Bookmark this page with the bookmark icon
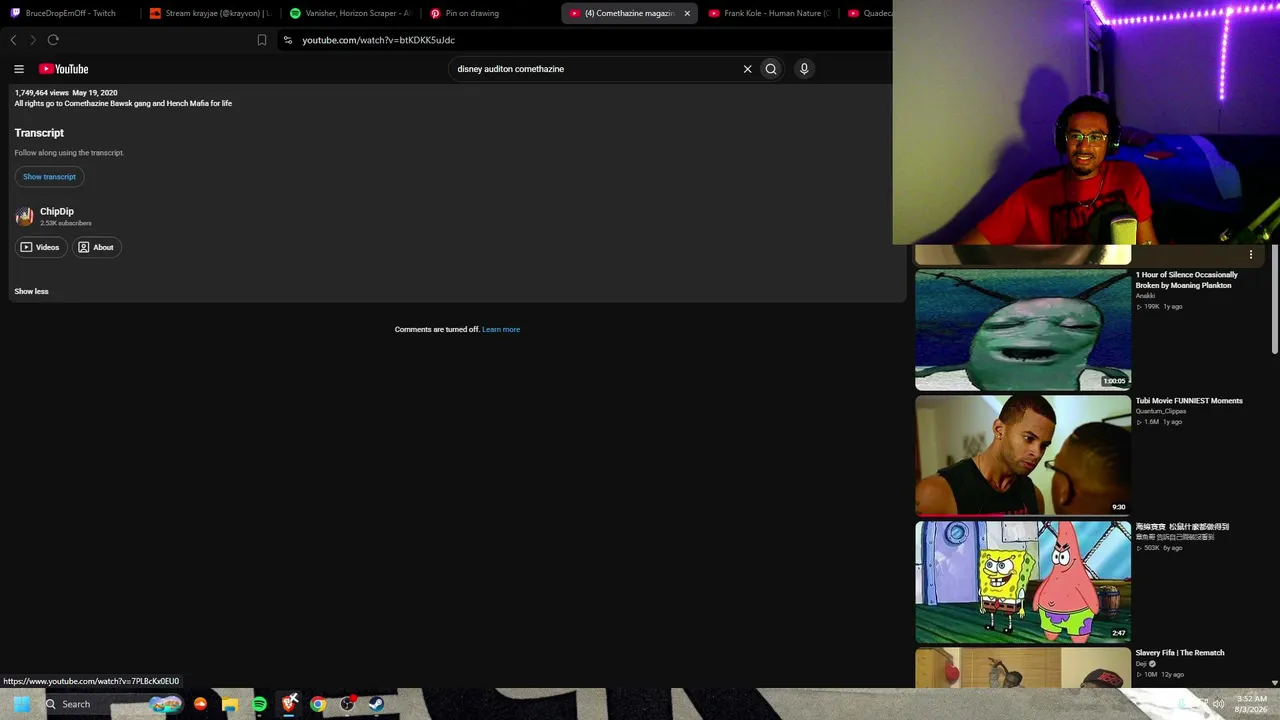This screenshot has width=1280, height=720. click(x=262, y=40)
